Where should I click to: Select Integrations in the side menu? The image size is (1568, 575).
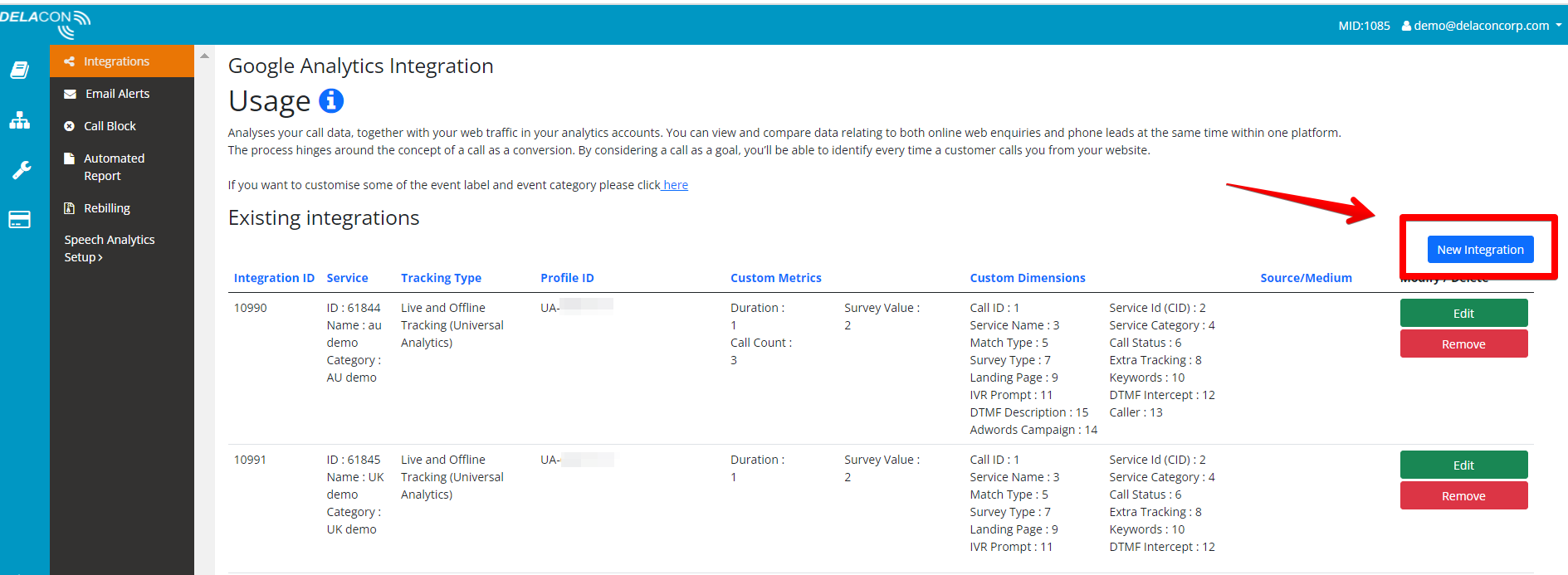tap(122, 61)
